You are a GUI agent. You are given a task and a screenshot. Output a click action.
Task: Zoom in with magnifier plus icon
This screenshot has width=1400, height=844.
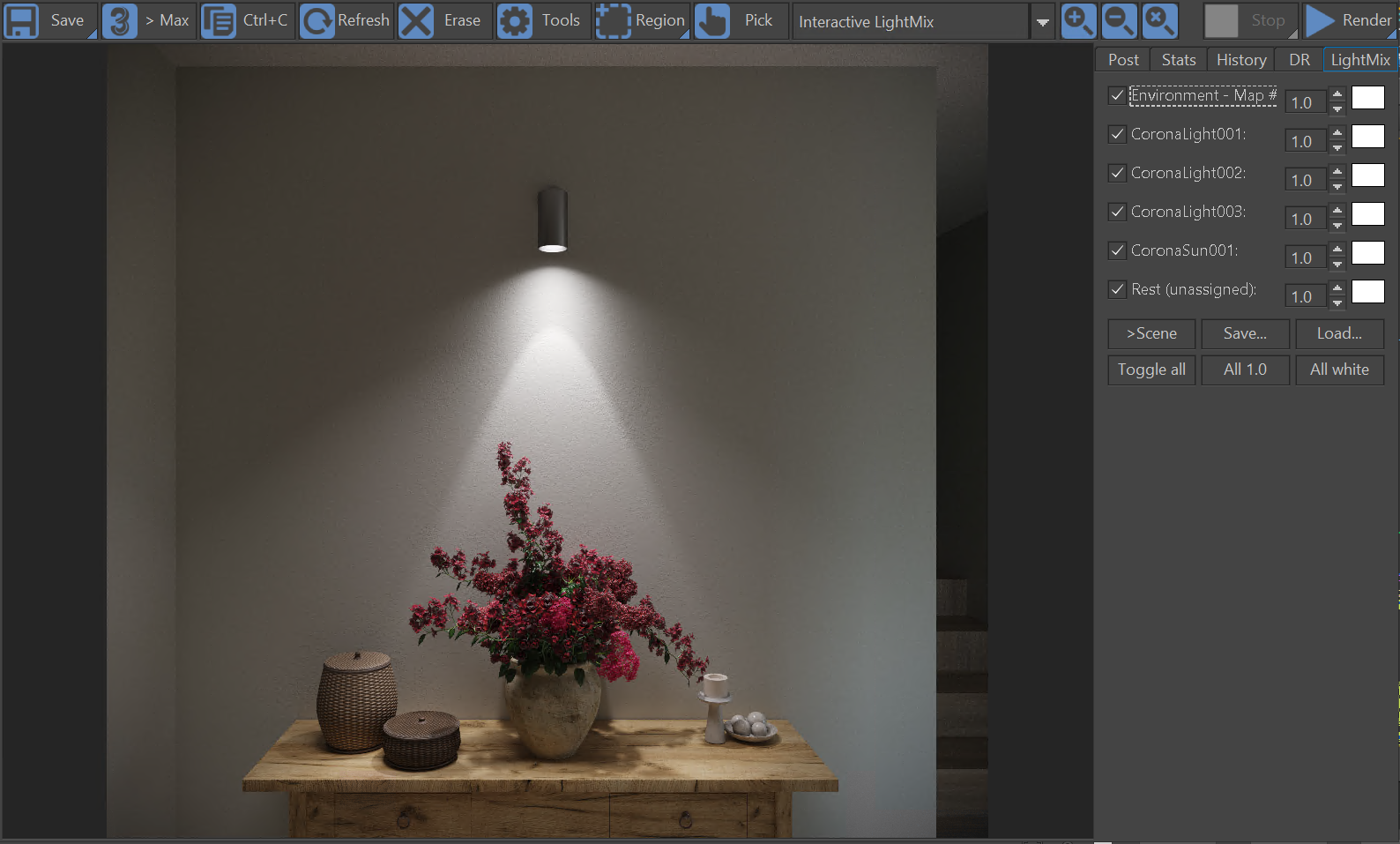[x=1078, y=21]
